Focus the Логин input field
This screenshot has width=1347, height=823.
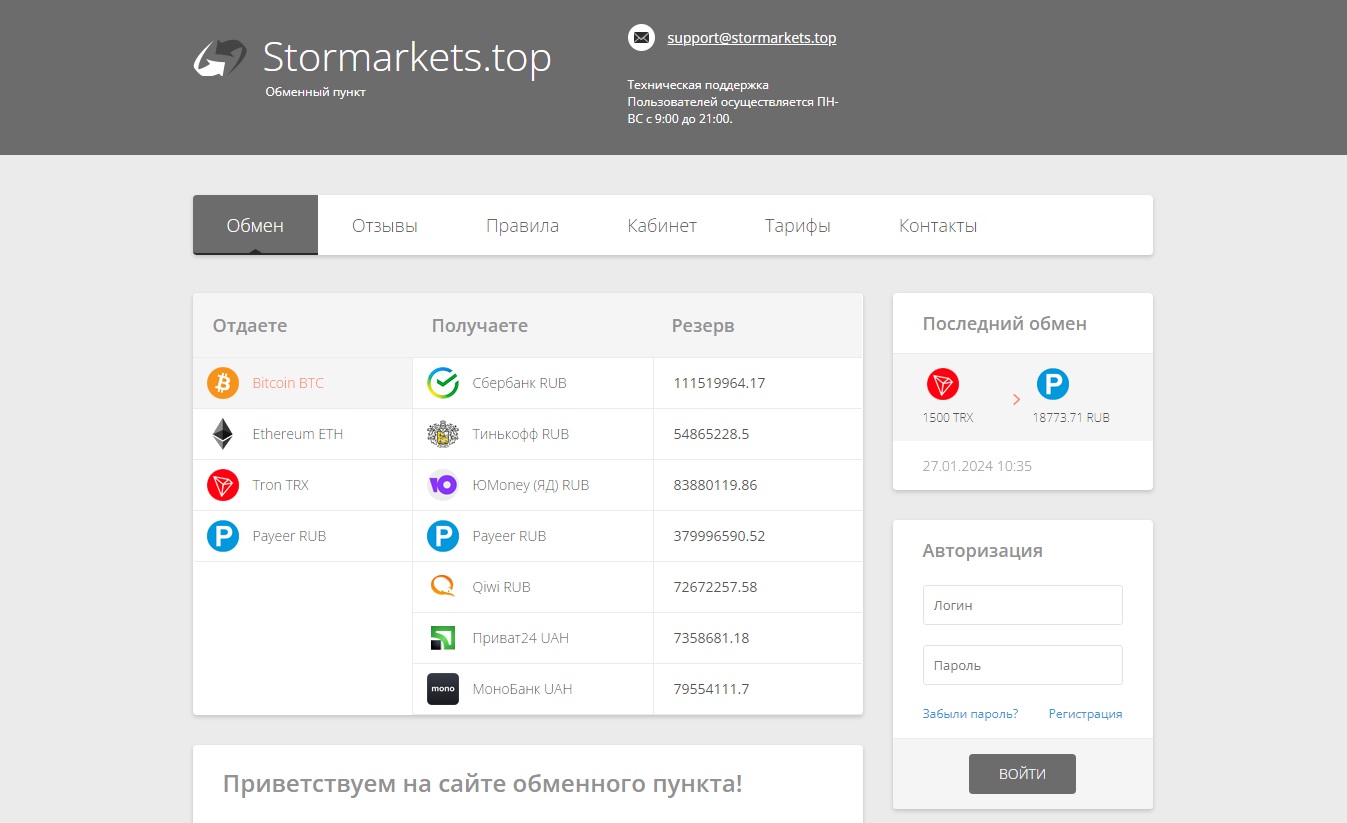coord(1022,605)
